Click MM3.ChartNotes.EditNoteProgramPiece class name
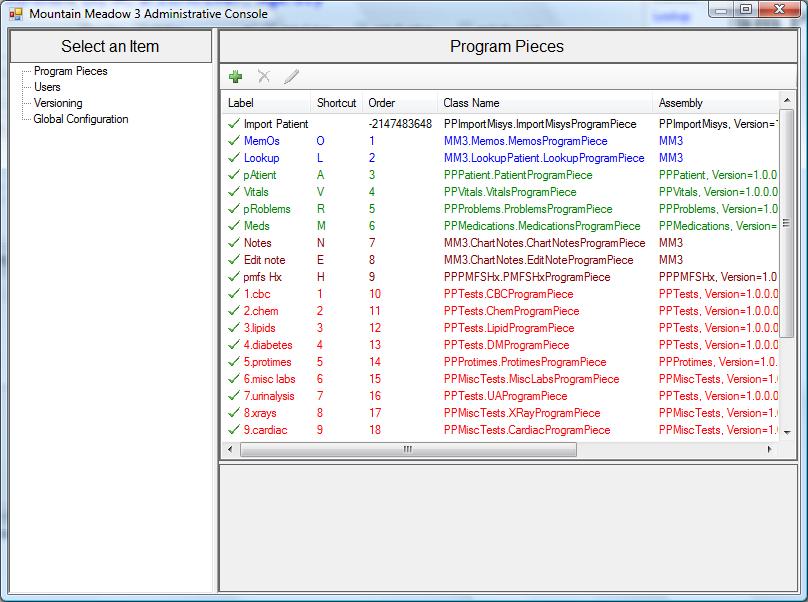Viewport: 808px width, 602px height. coord(538,260)
